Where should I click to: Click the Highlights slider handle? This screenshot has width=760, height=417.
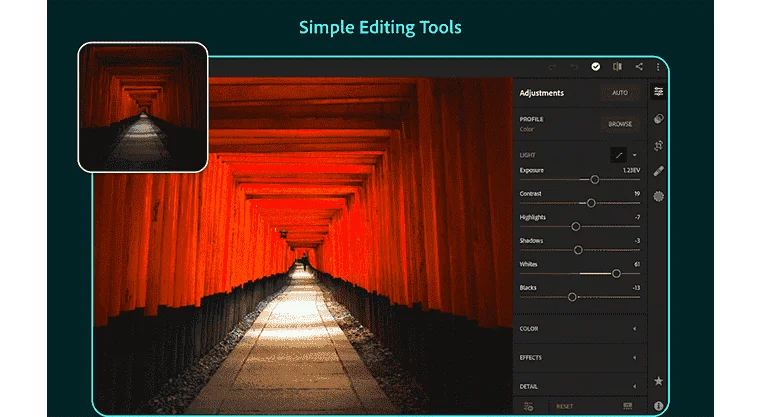[576, 226]
